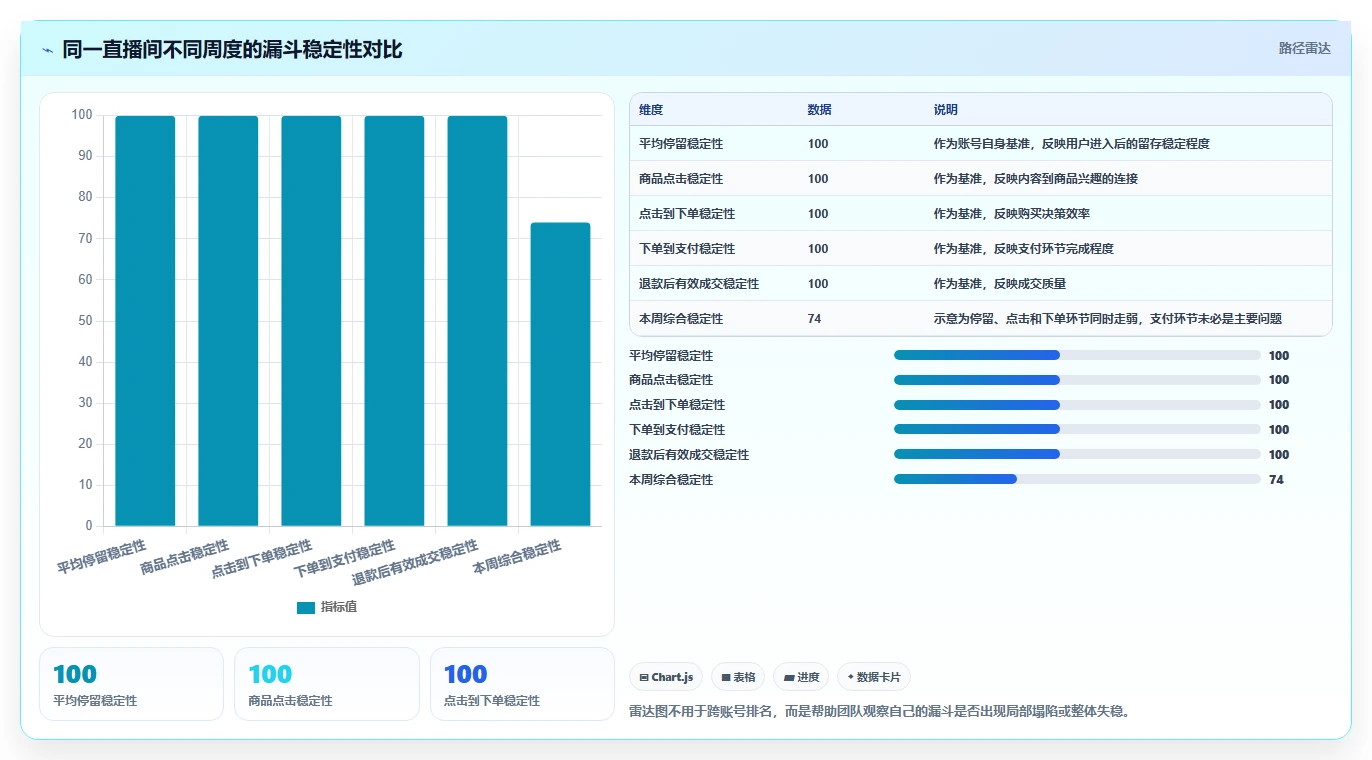Click the footer note starting with 雷达图不用于跨账号排名

click(x=880, y=712)
